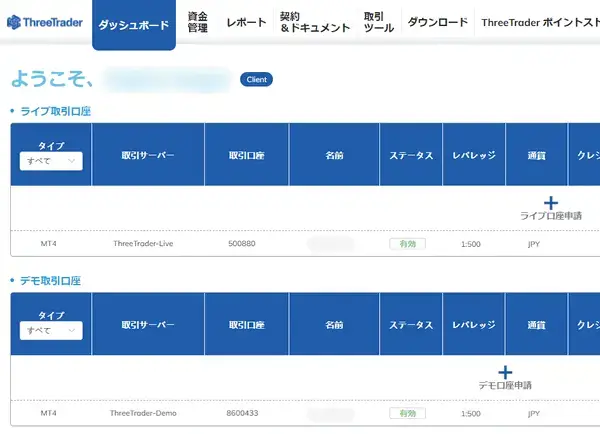This screenshot has height=434, width=600.
Task: Click the Client badge
Action: 256,79
